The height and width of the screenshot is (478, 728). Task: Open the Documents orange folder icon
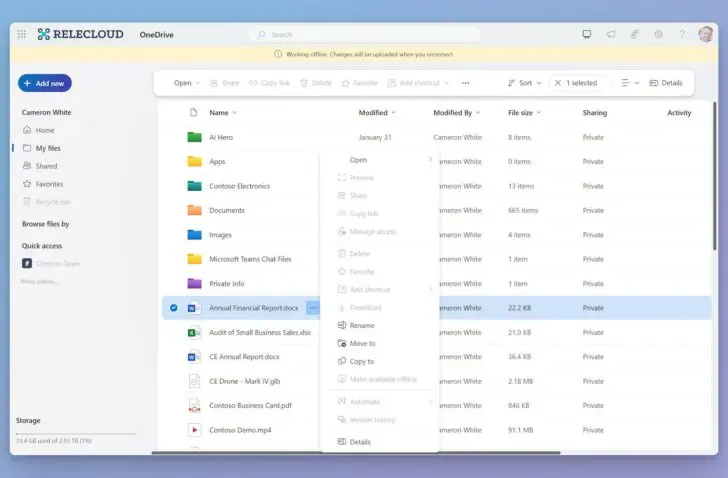194,210
